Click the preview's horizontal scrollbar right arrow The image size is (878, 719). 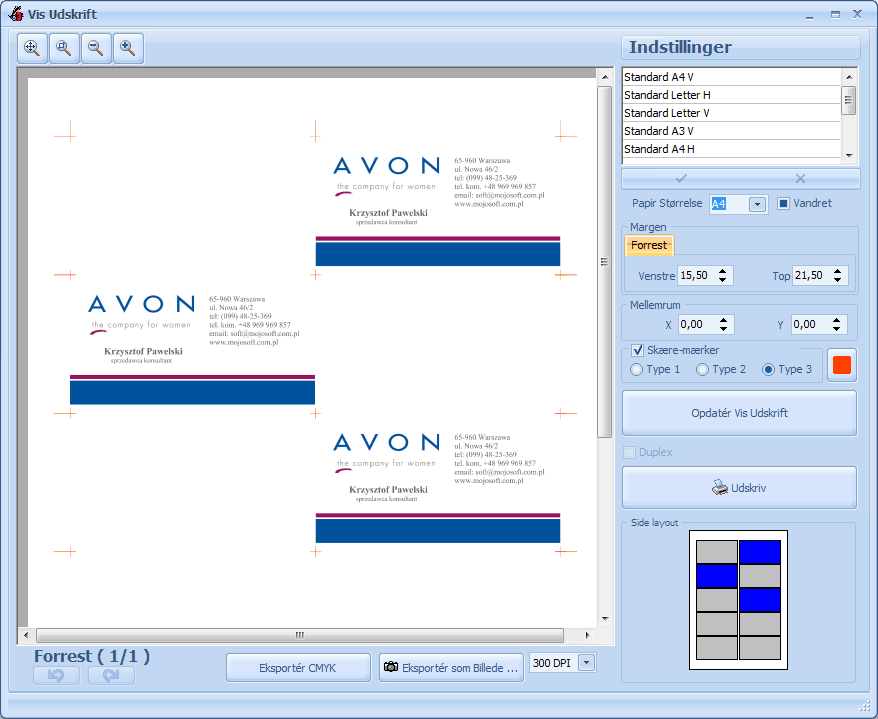pyautogui.click(x=587, y=635)
